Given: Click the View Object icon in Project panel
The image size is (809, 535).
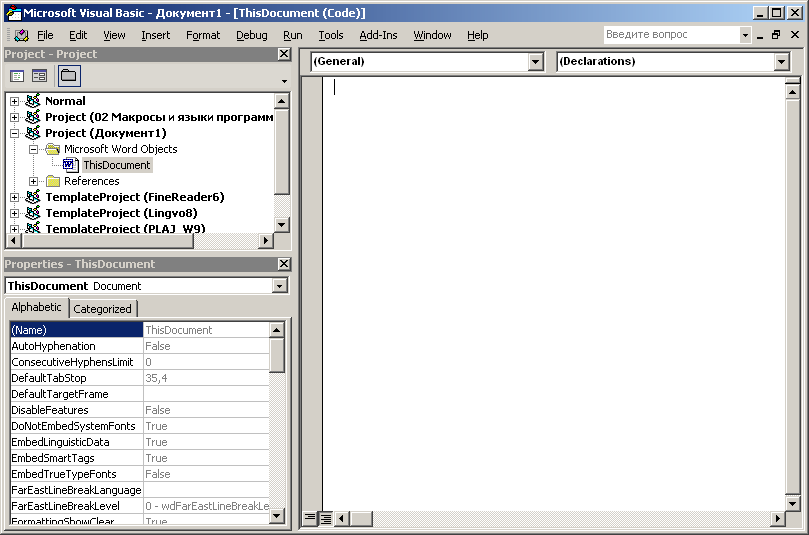Looking at the screenshot, I should 39,76.
